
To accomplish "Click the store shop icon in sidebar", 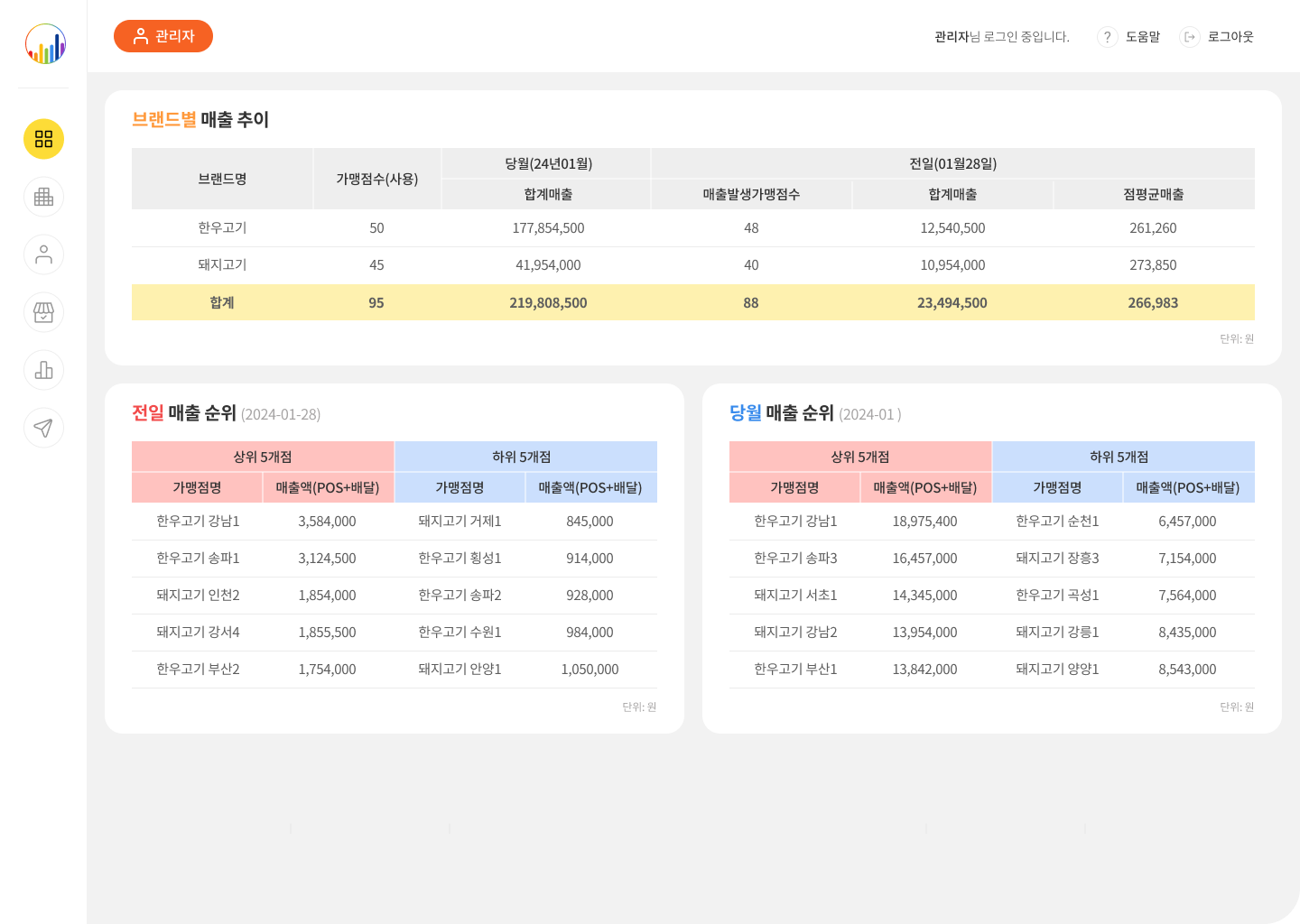I will [43, 312].
